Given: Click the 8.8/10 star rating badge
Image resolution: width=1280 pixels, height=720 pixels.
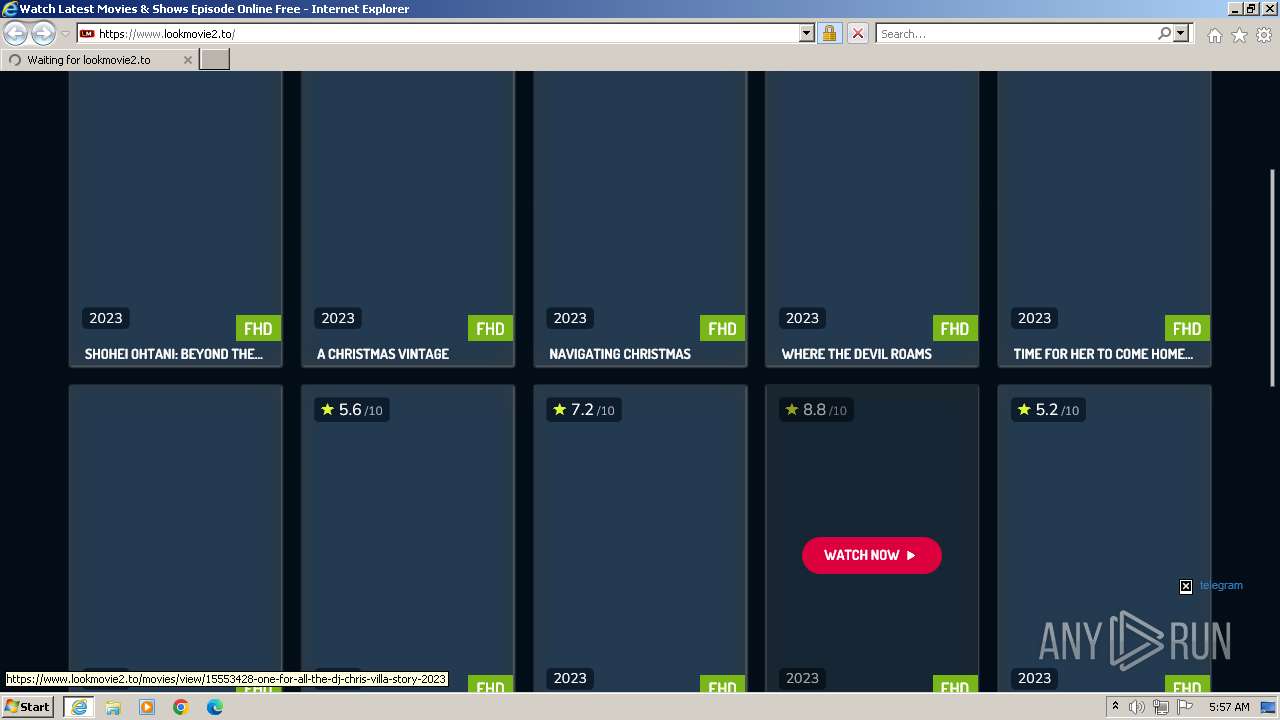Looking at the screenshot, I should pyautogui.click(x=815, y=410).
